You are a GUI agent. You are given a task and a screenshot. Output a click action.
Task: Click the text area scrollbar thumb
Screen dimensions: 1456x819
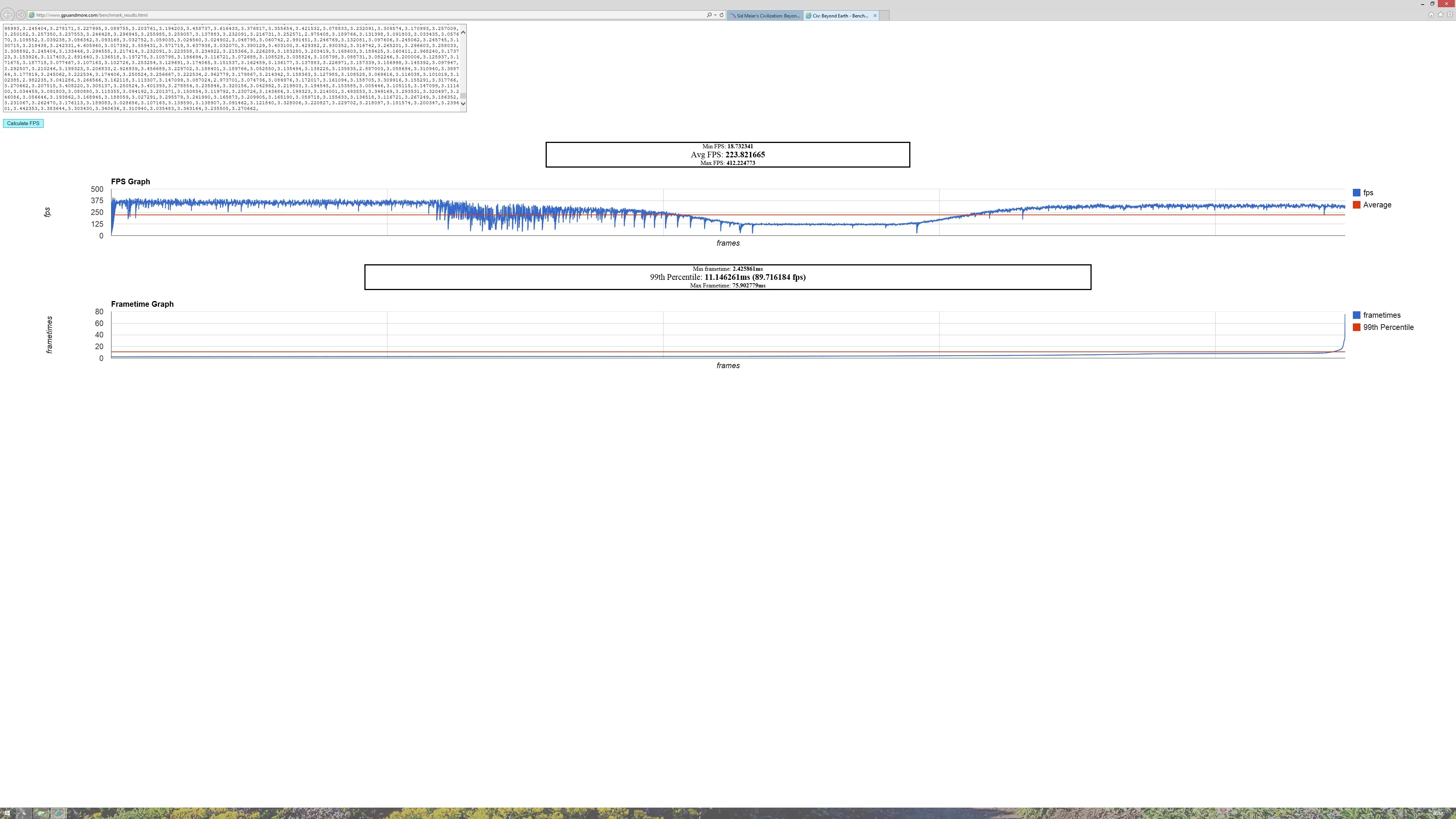463,96
